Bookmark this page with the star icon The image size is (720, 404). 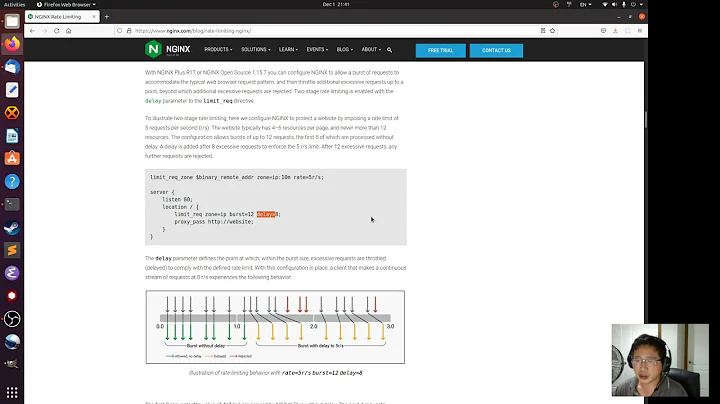pos(552,31)
